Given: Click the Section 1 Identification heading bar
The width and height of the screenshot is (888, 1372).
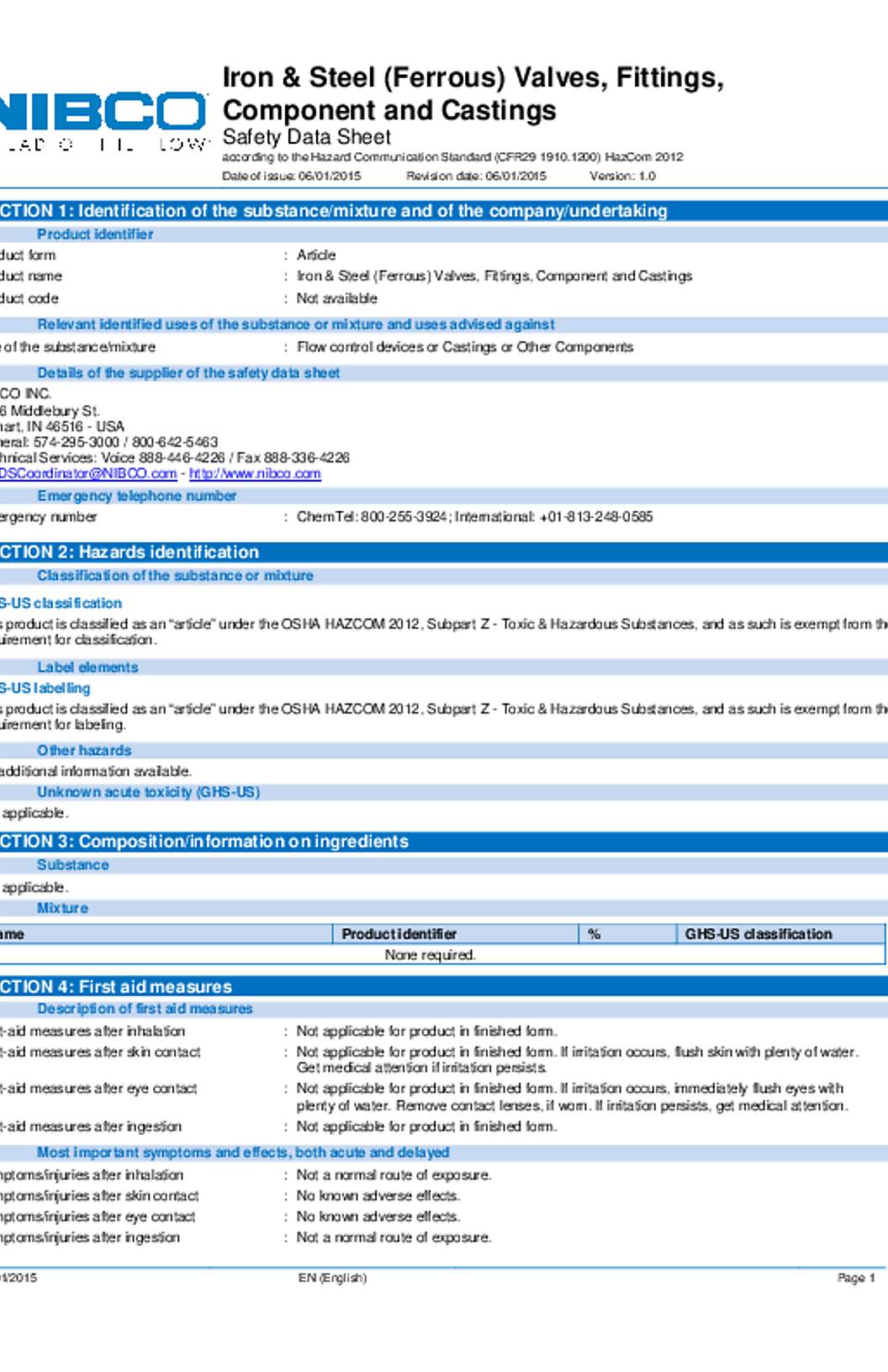Looking at the screenshot, I should (444, 211).
